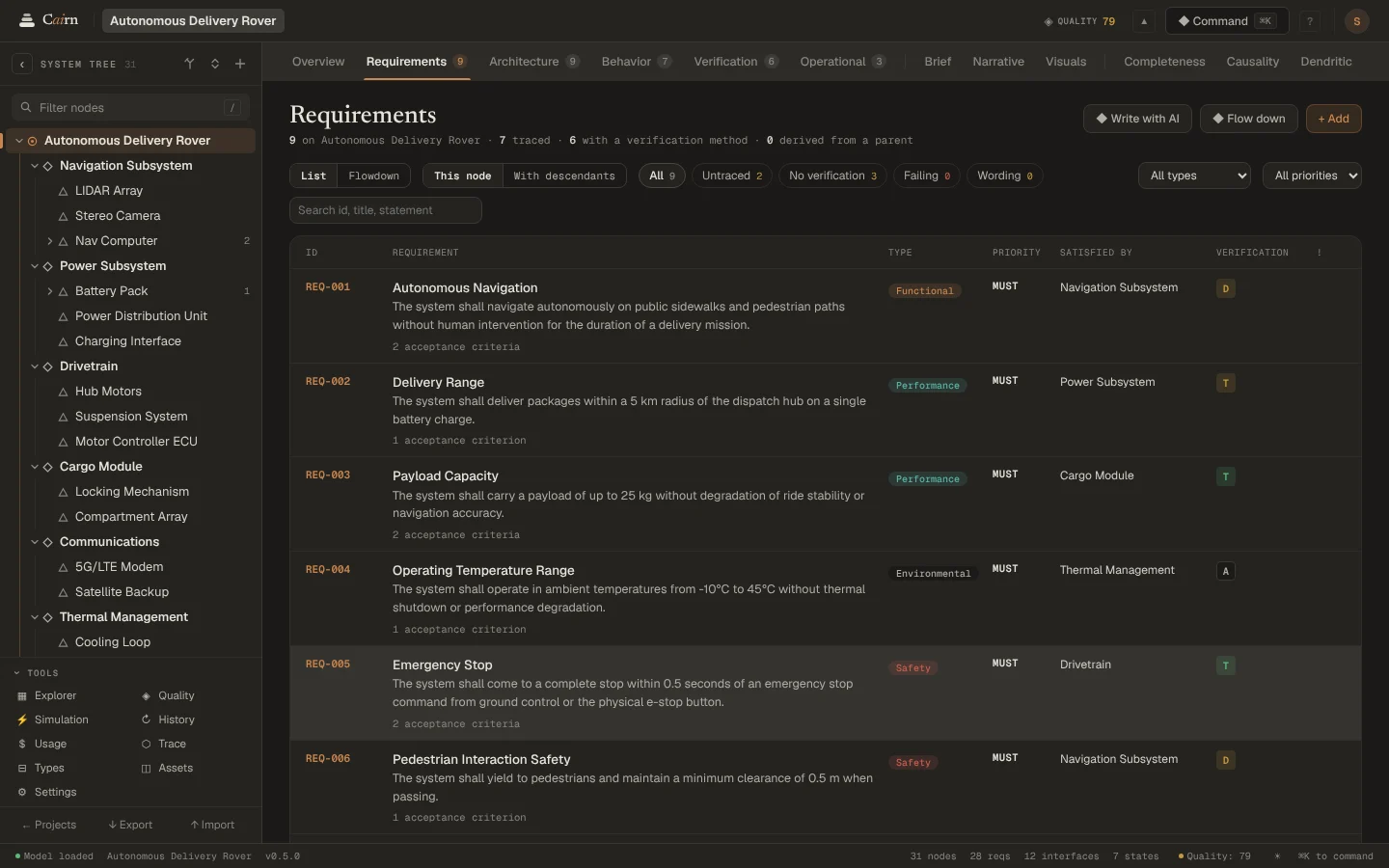Switch requirements view to Flowdown
1389x868 pixels.
[x=373, y=176]
